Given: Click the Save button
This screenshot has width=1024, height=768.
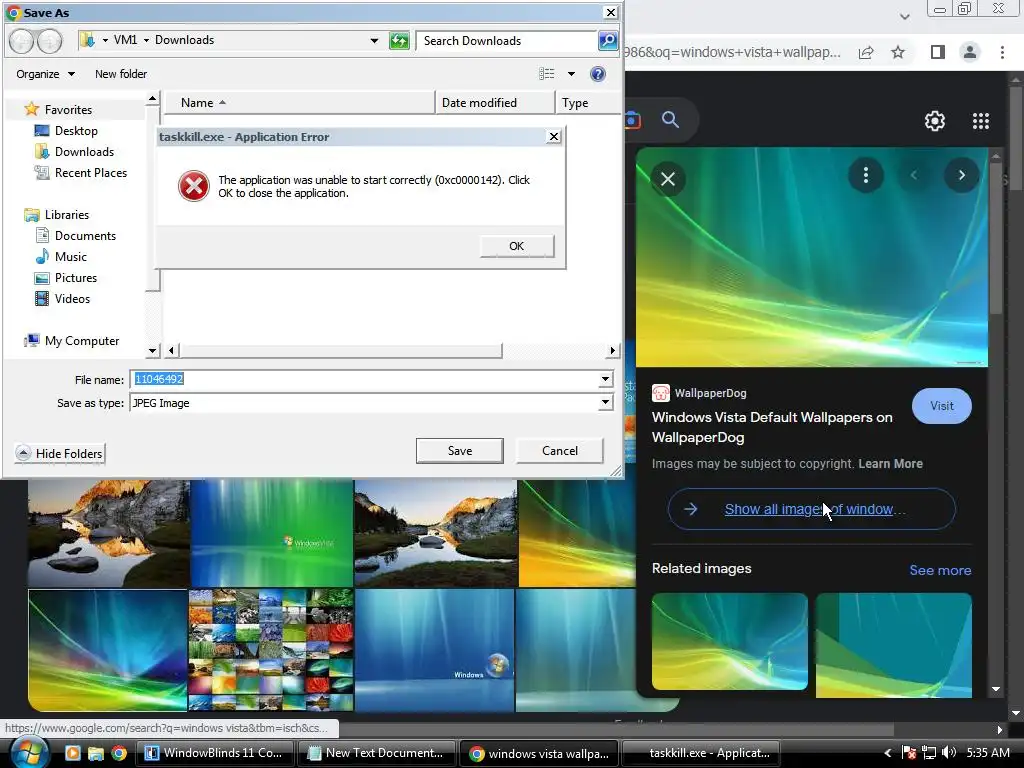Looking at the screenshot, I should pos(460,451).
